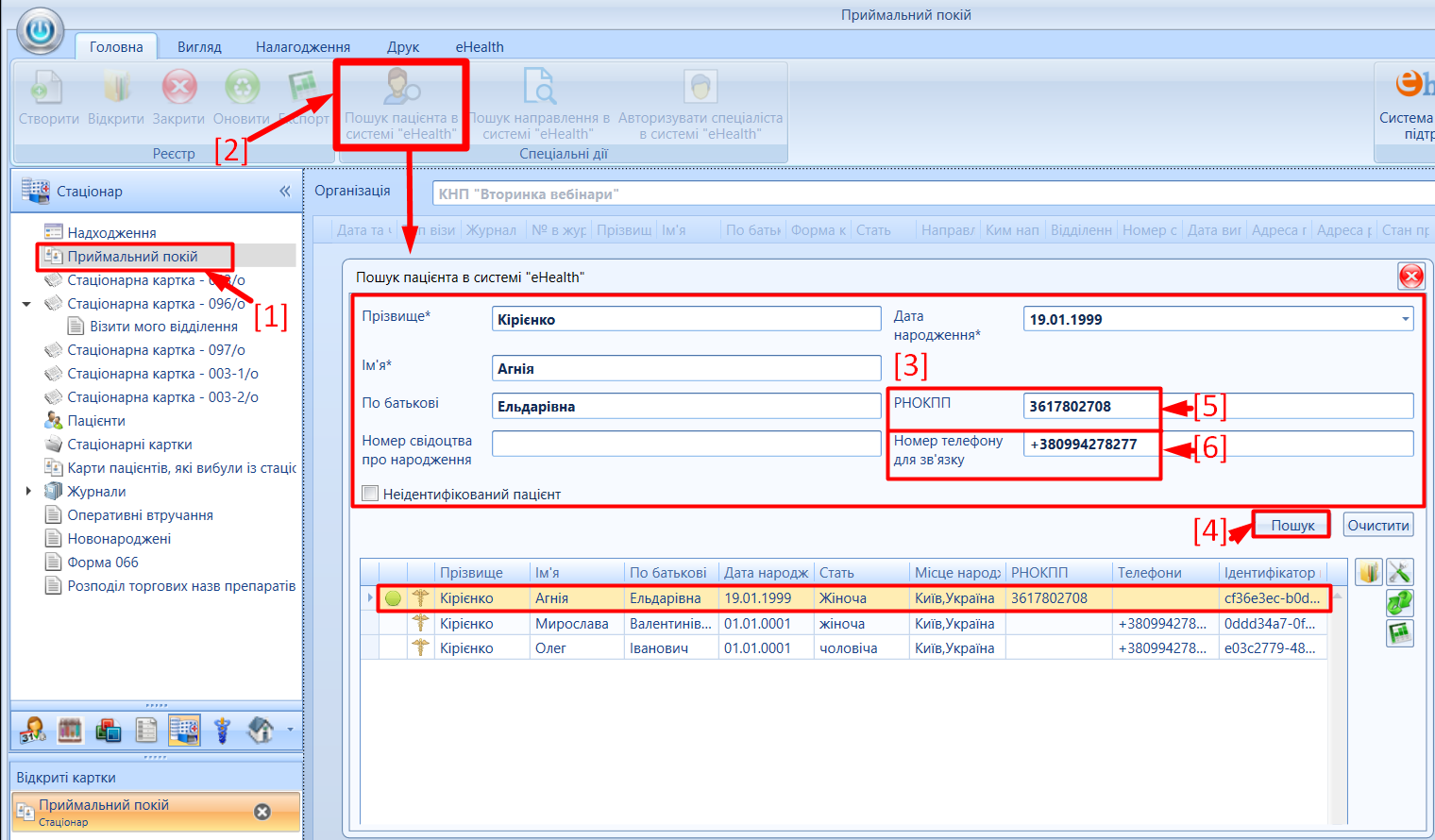Select the hospital Стаціонар module icon
This screenshot has height=840, width=1435.
click(184, 730)
